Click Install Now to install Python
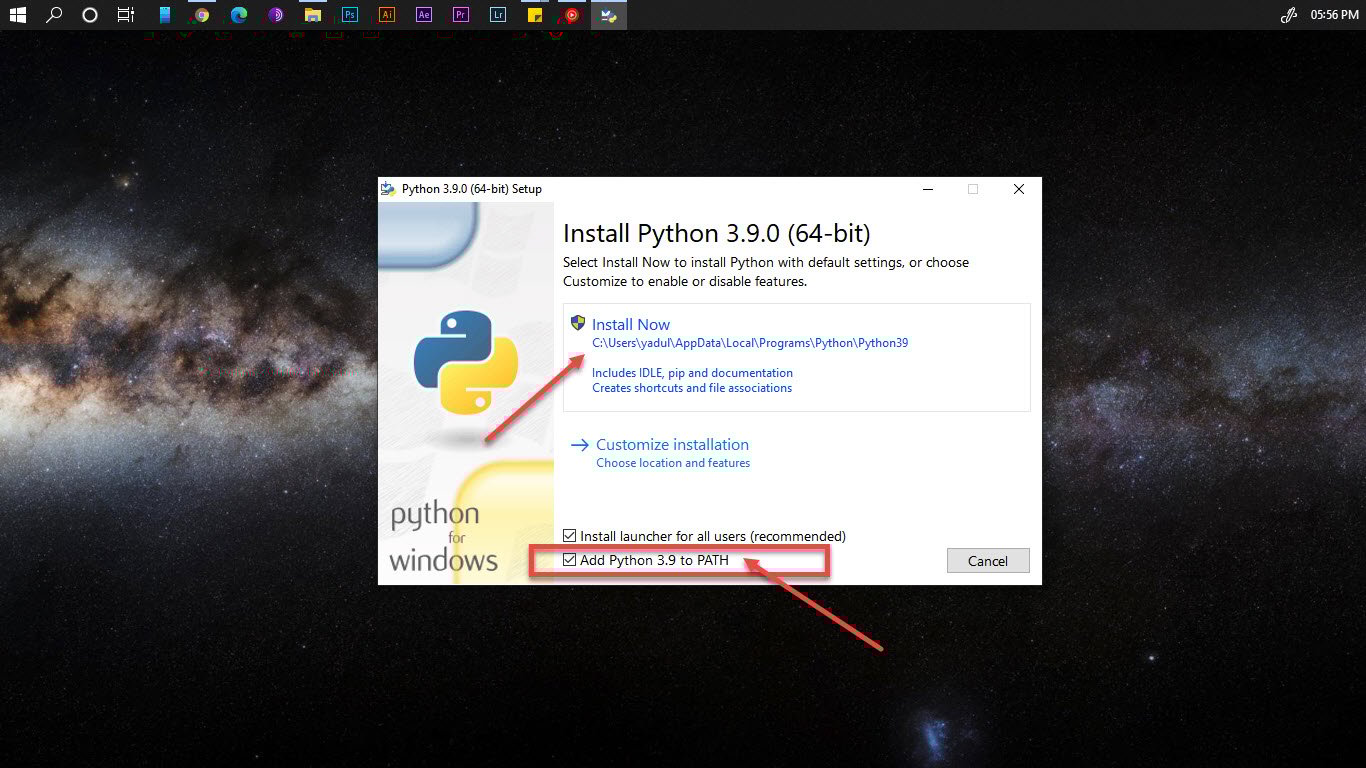Image resolution: width=1366 pixels, height=768 pixels. click(630, 325)
